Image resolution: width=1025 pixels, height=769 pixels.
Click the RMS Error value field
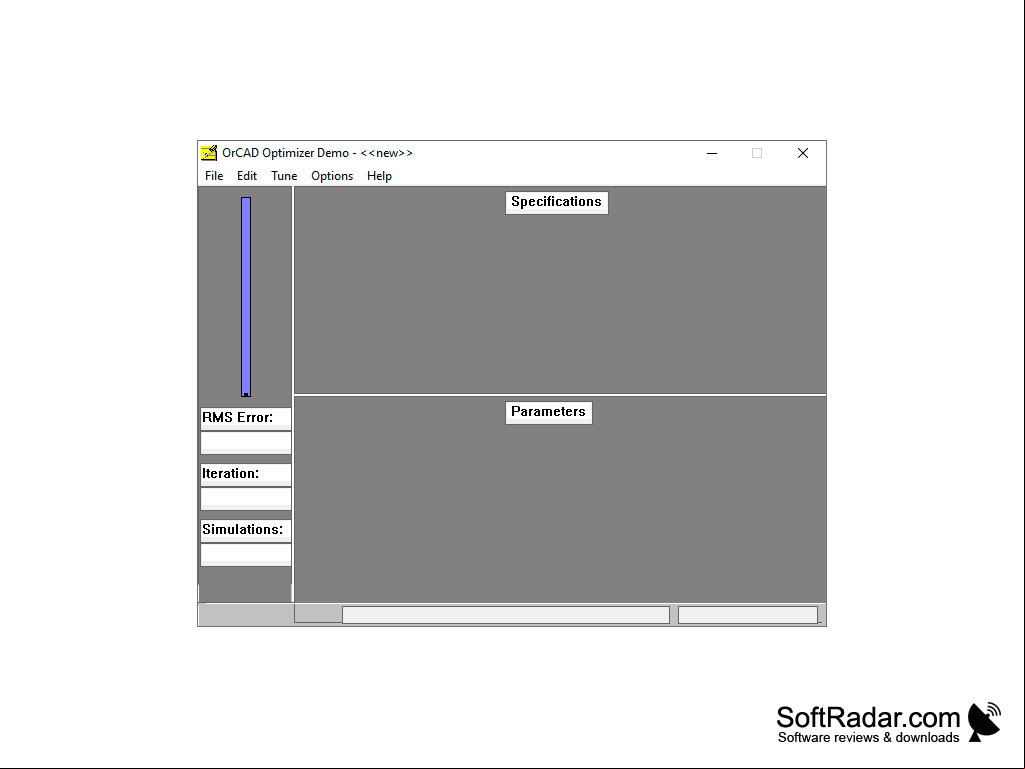click(246, 443)
